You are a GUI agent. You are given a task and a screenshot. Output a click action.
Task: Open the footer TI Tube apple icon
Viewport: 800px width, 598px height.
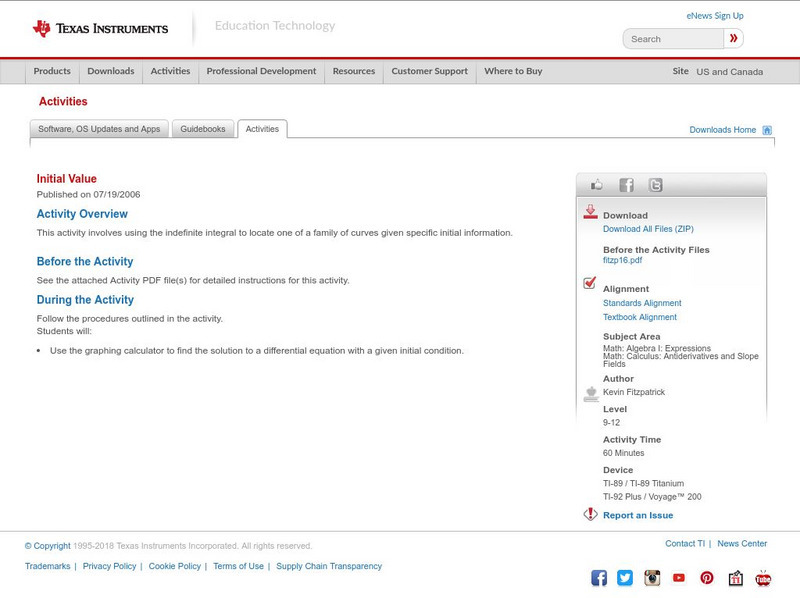(x=763, y=578)
